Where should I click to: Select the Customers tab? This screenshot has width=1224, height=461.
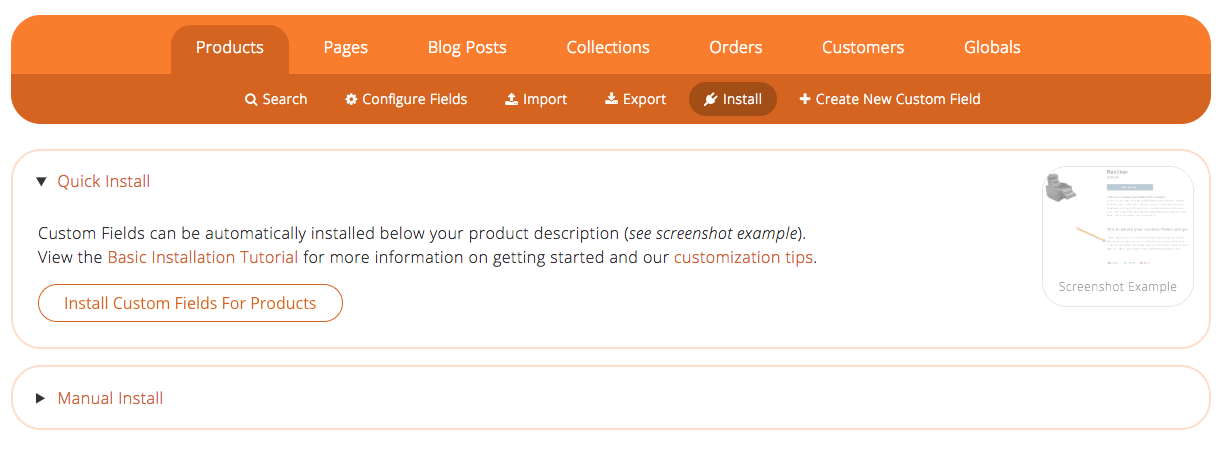pyautogui.click(x=863, y=48)
